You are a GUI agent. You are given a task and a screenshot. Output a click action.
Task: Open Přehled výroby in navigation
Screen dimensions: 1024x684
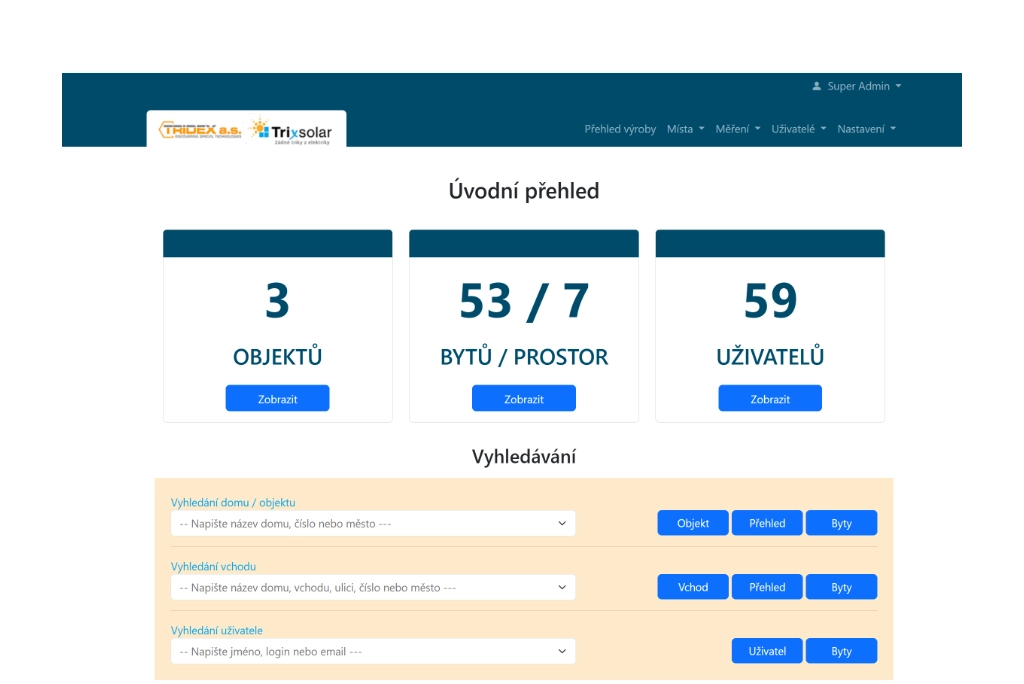(620, 129)
